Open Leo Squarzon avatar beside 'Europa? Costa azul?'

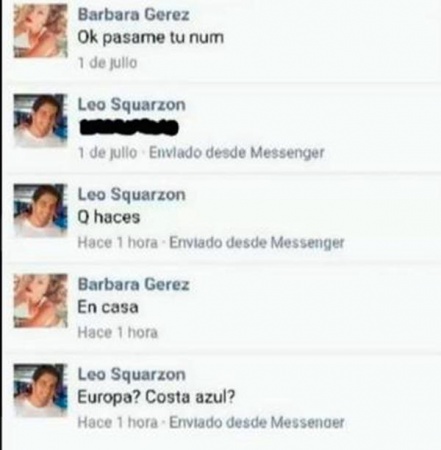40,390
